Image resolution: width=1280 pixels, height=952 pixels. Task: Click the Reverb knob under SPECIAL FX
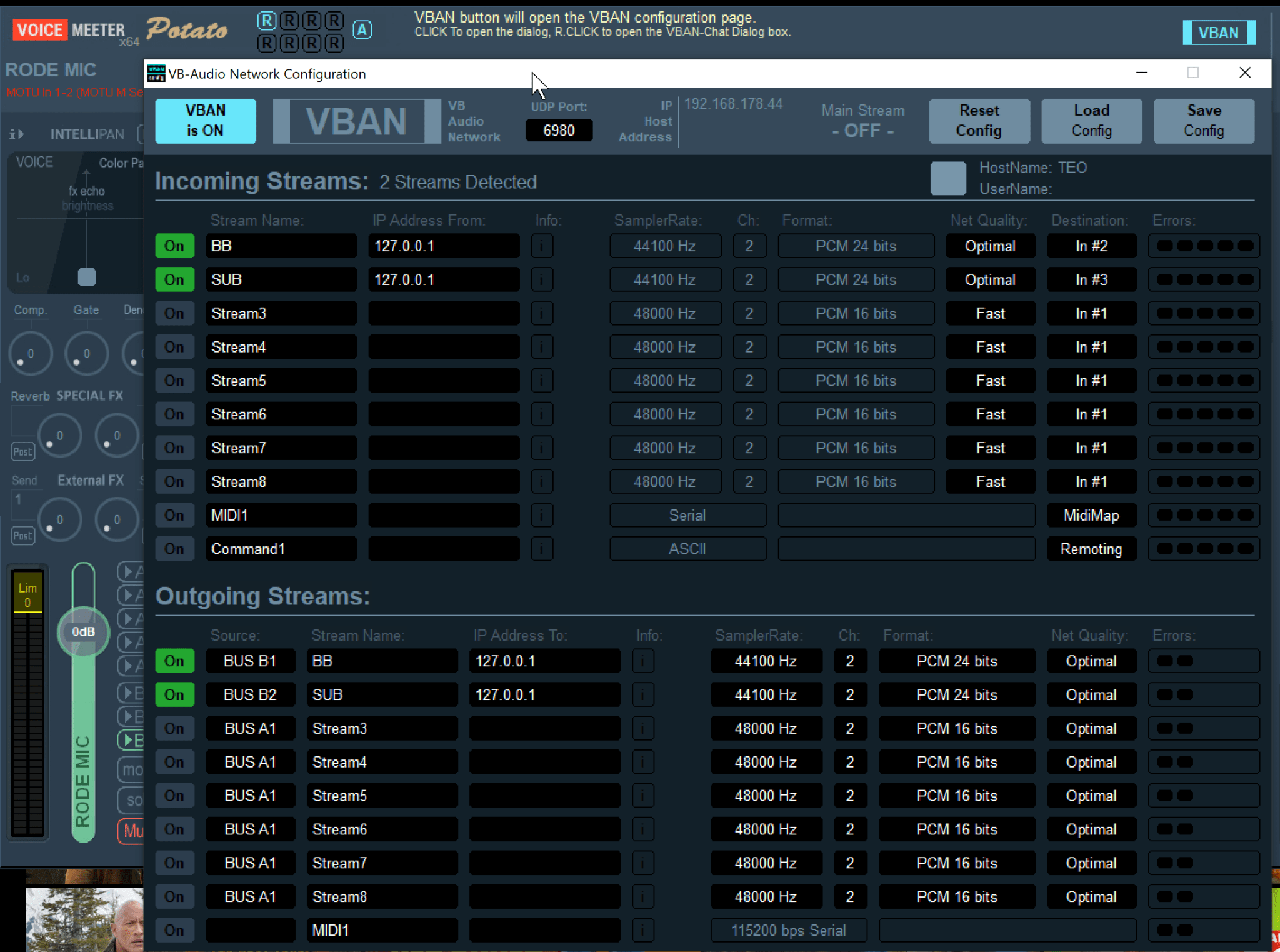[59, 436]
